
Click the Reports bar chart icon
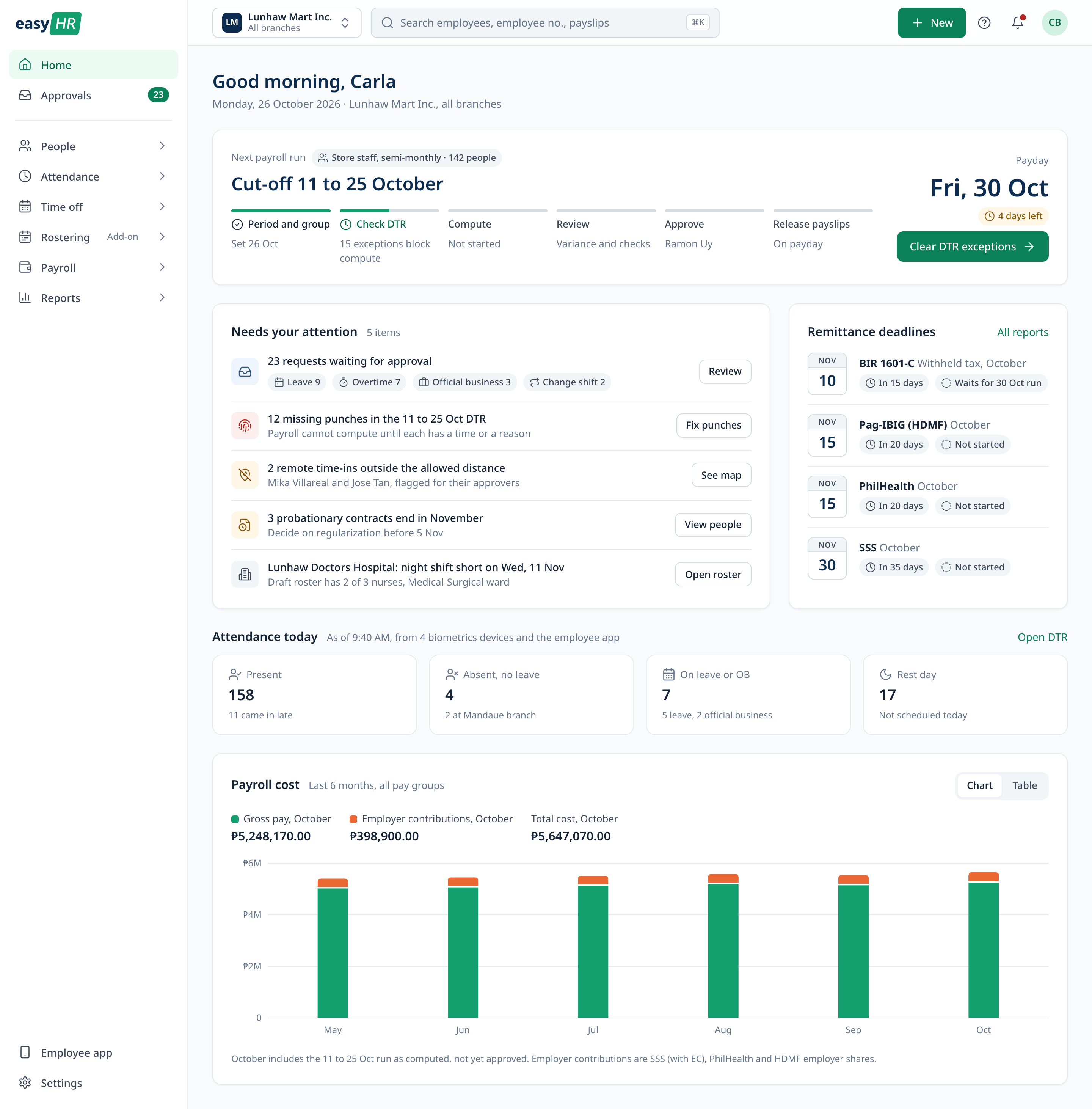(x=25, y=298)
